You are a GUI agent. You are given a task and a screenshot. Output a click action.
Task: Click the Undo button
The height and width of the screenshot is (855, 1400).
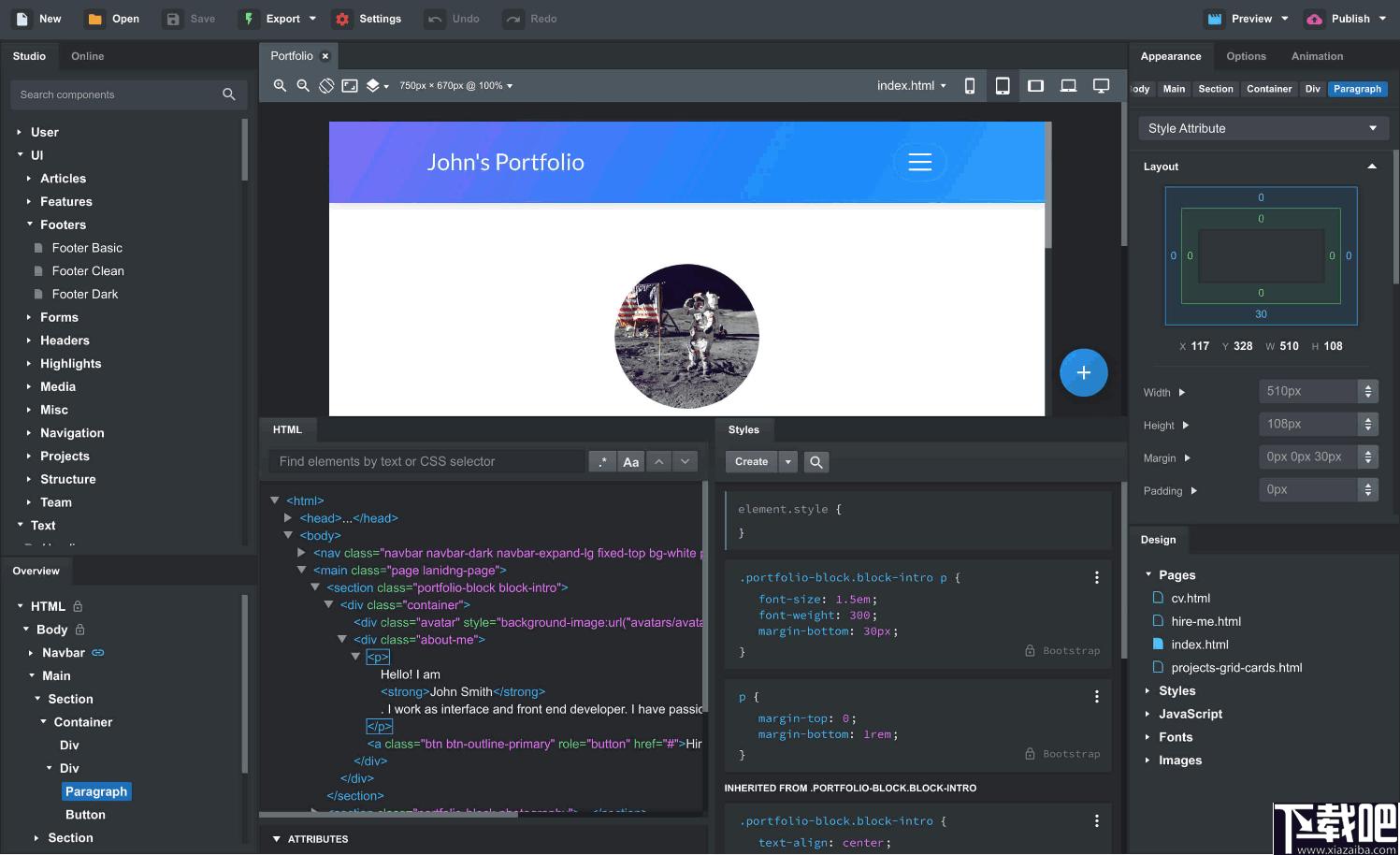pos(454,19)
